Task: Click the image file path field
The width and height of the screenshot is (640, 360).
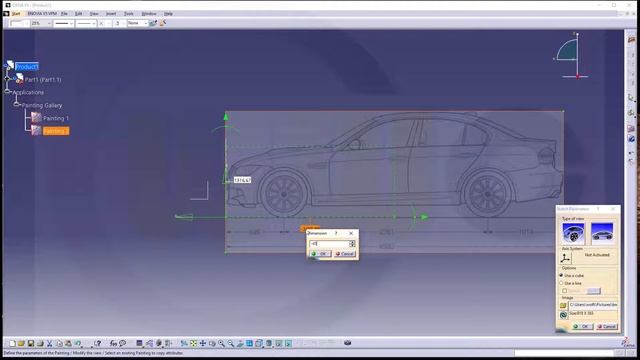Action: [593, 305]
